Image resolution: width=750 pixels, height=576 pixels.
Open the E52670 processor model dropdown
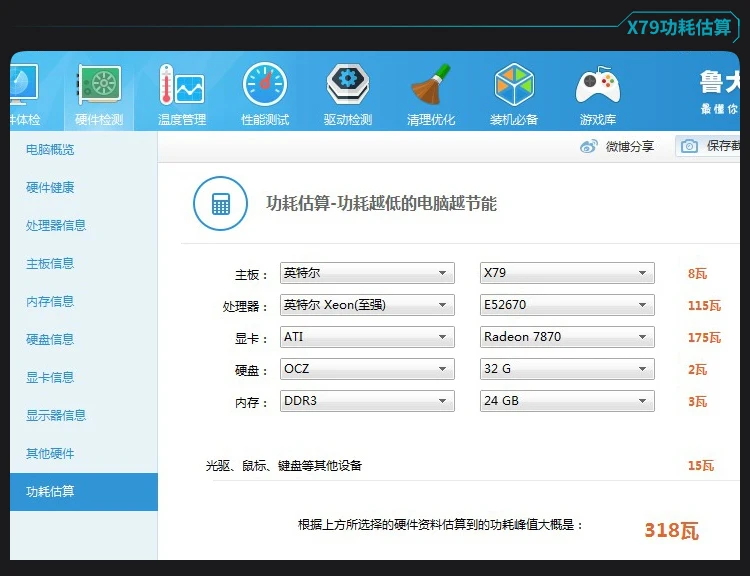tap(567, 305)
